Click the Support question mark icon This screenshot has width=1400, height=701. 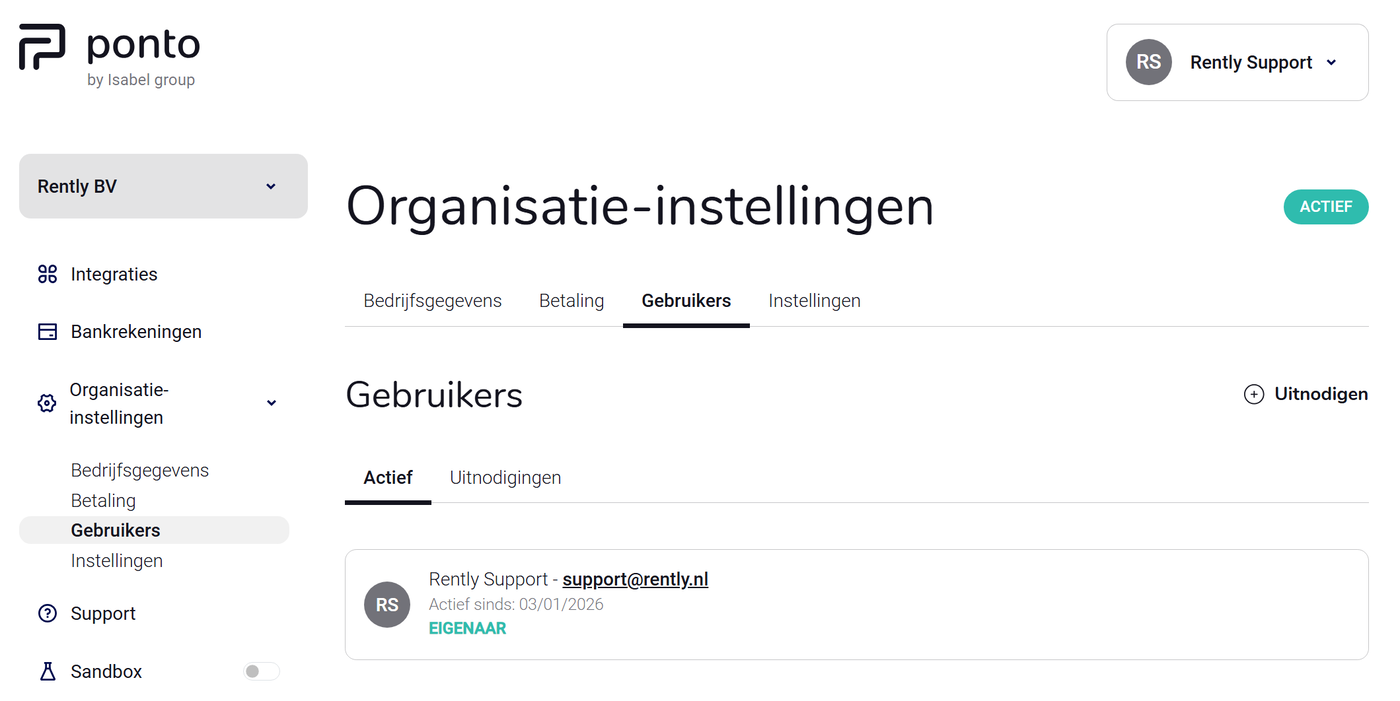[47, 614]
